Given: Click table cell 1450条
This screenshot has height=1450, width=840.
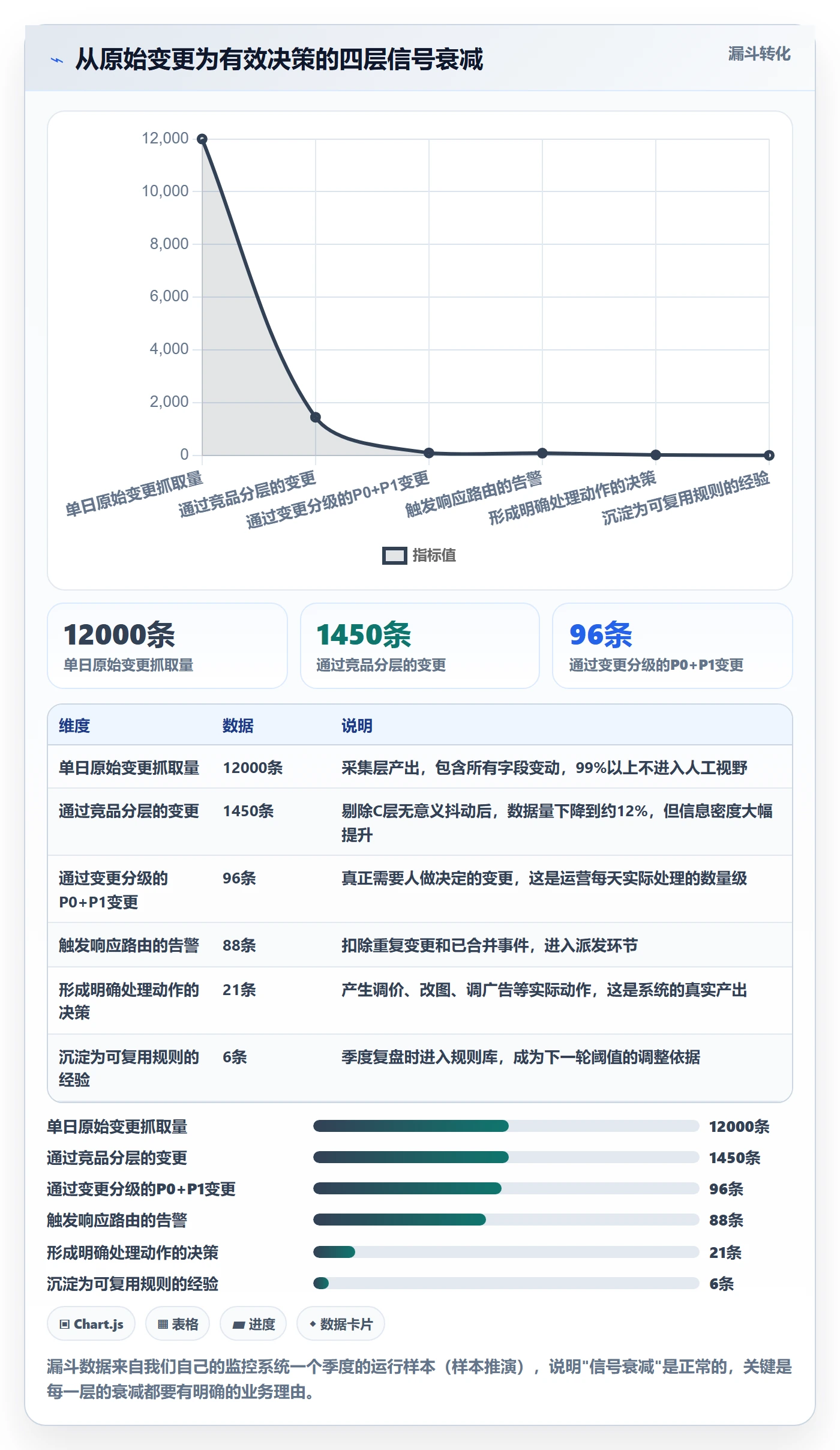Looking at the screenshot, I should 248,811.
